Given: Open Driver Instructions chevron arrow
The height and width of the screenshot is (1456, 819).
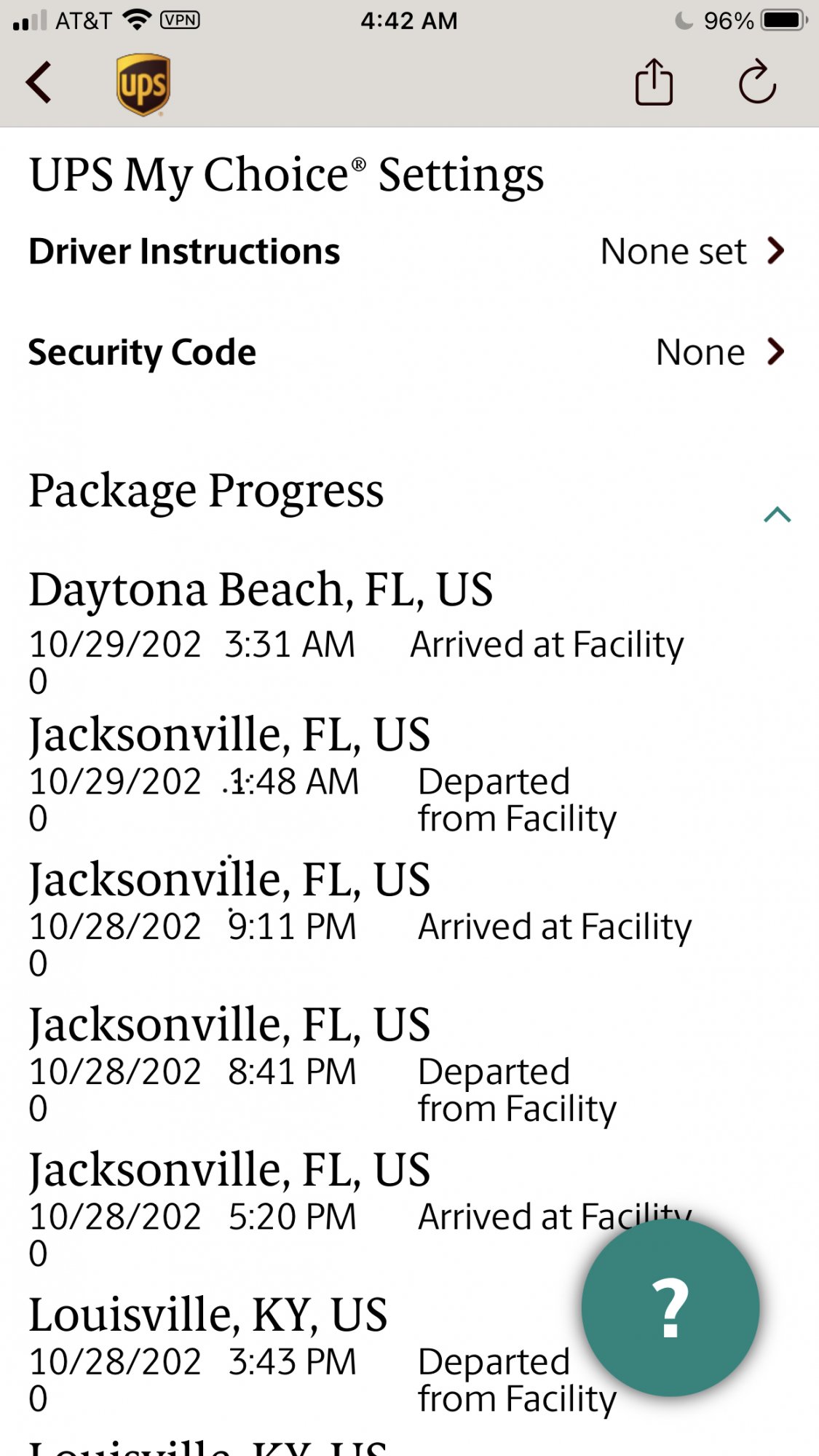Looking at the screenshot, I should pos(777,251).
